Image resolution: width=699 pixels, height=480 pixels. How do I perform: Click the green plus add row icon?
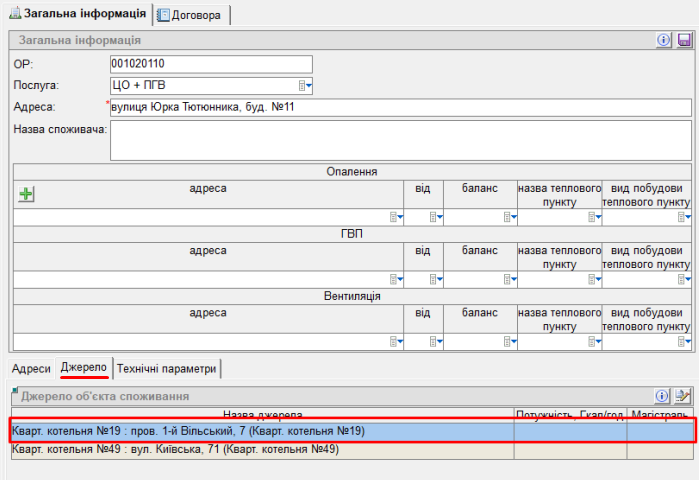point(27,195)
